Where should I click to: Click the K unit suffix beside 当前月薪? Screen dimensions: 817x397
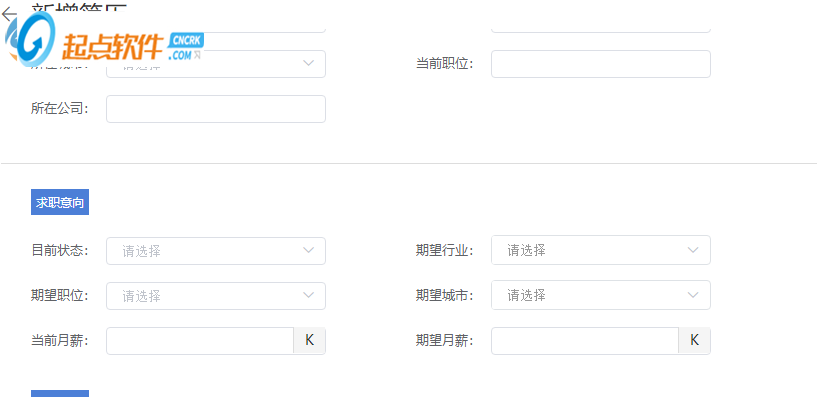310,340
